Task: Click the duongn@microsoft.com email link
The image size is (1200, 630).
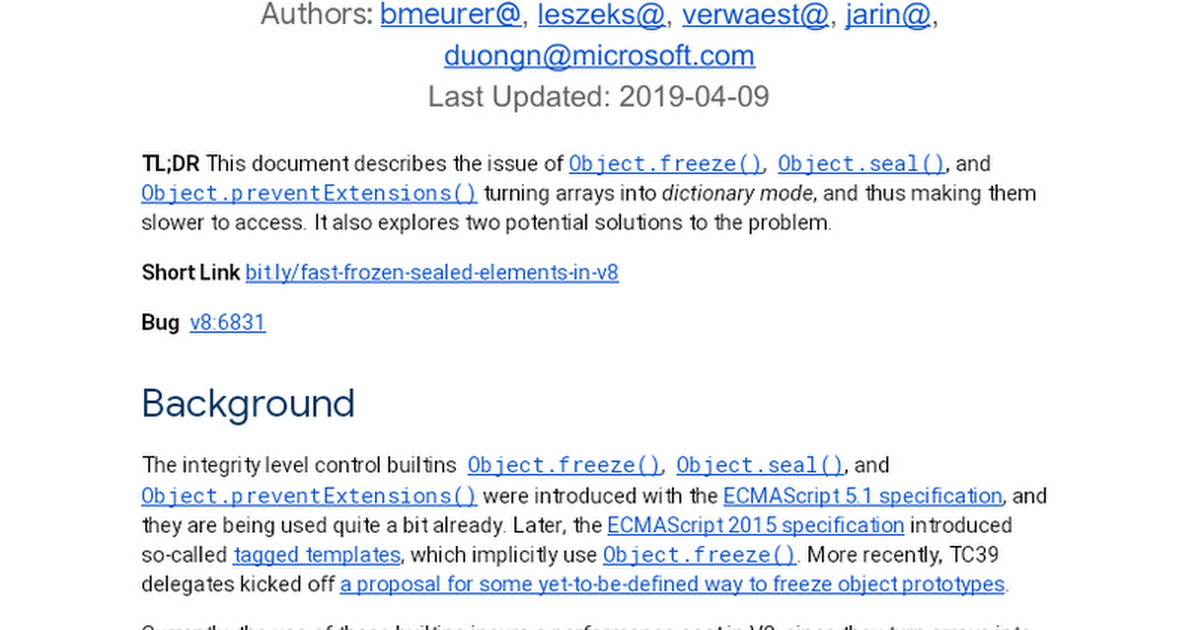Action: point(599,55)
